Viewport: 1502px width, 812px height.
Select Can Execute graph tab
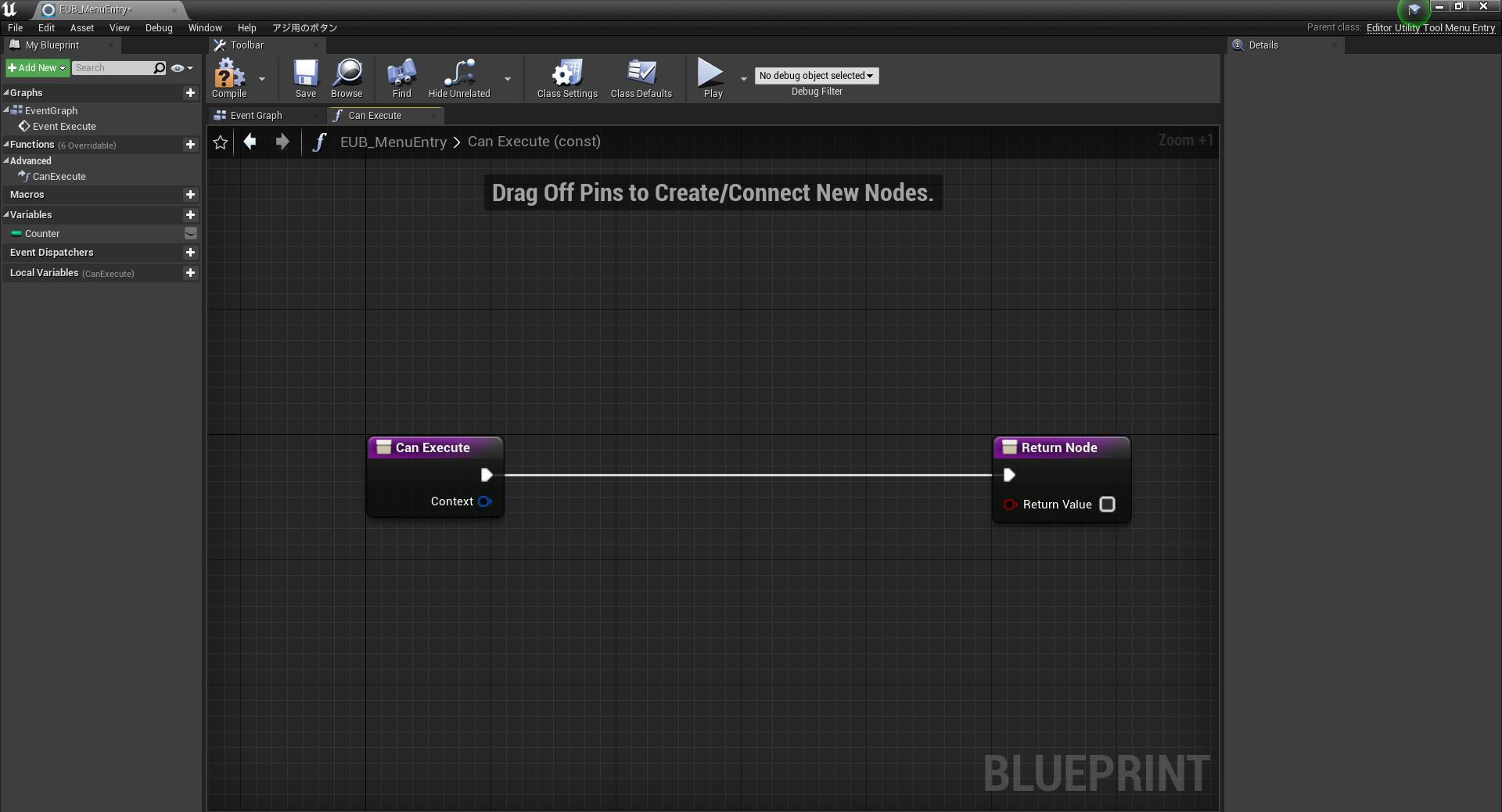point(375,116)
